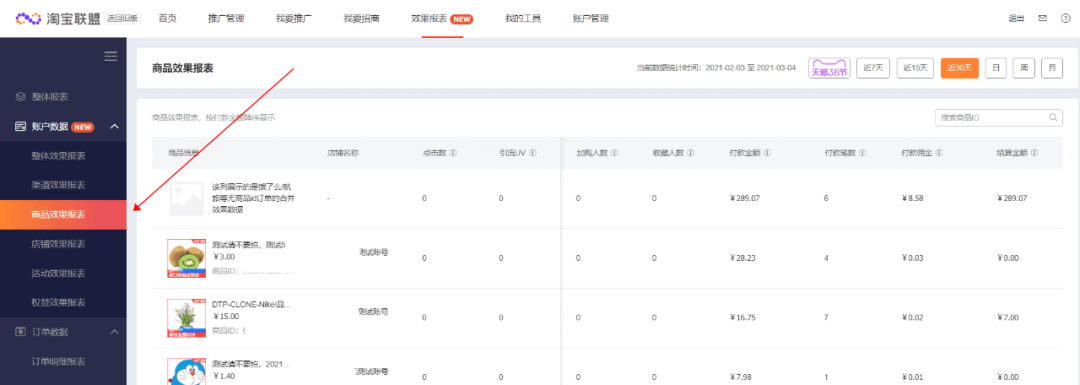Click the date range 2021-02-03 至 2021-03-04 text
The height and width of the screenshot is (385, 1080).
(750, 68)
